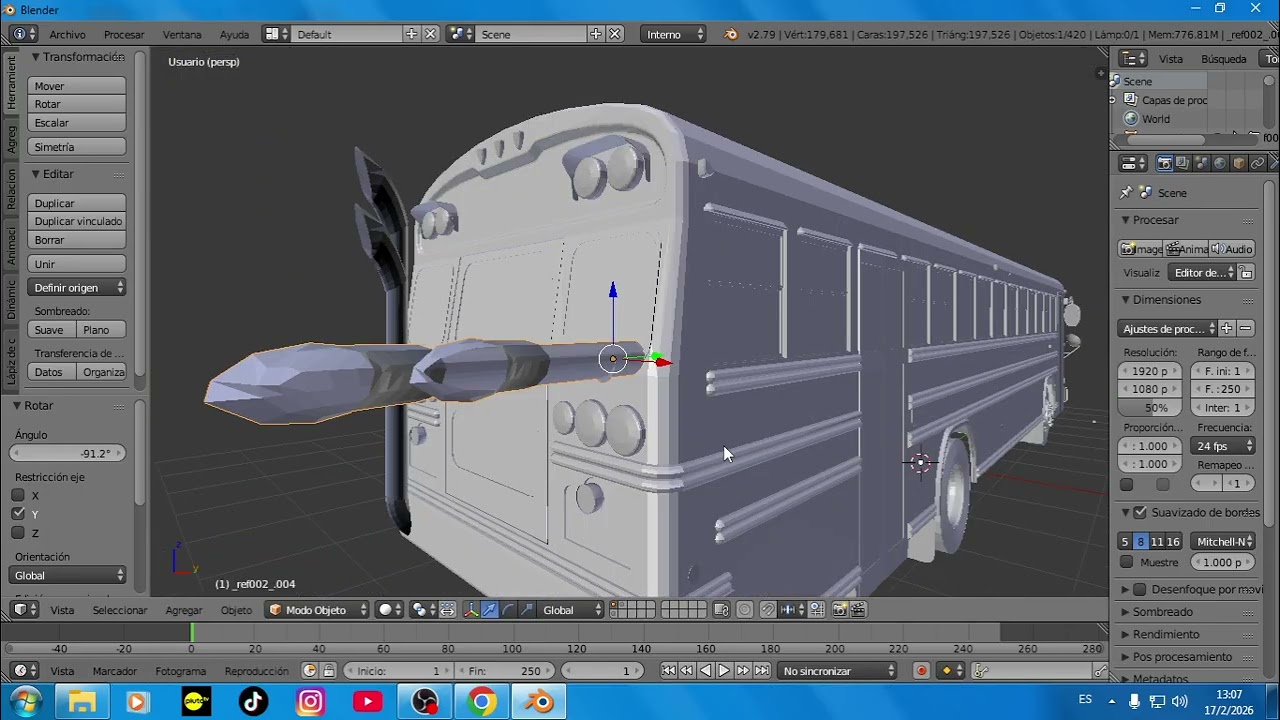Add a render preset with plus icon
This screenshot has width=1280, height=720.
tap(1227, 328)
